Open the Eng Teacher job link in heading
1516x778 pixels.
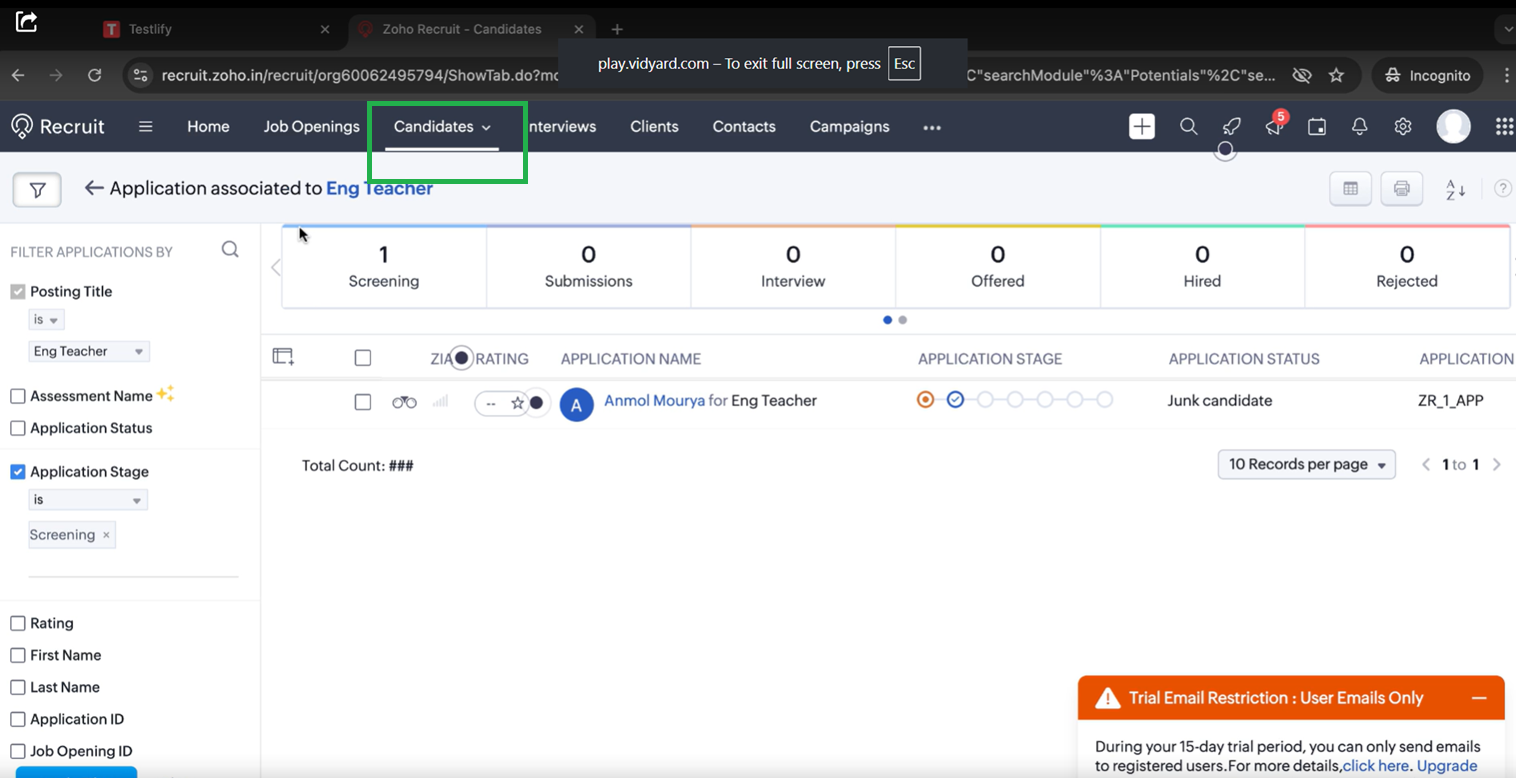379,188
